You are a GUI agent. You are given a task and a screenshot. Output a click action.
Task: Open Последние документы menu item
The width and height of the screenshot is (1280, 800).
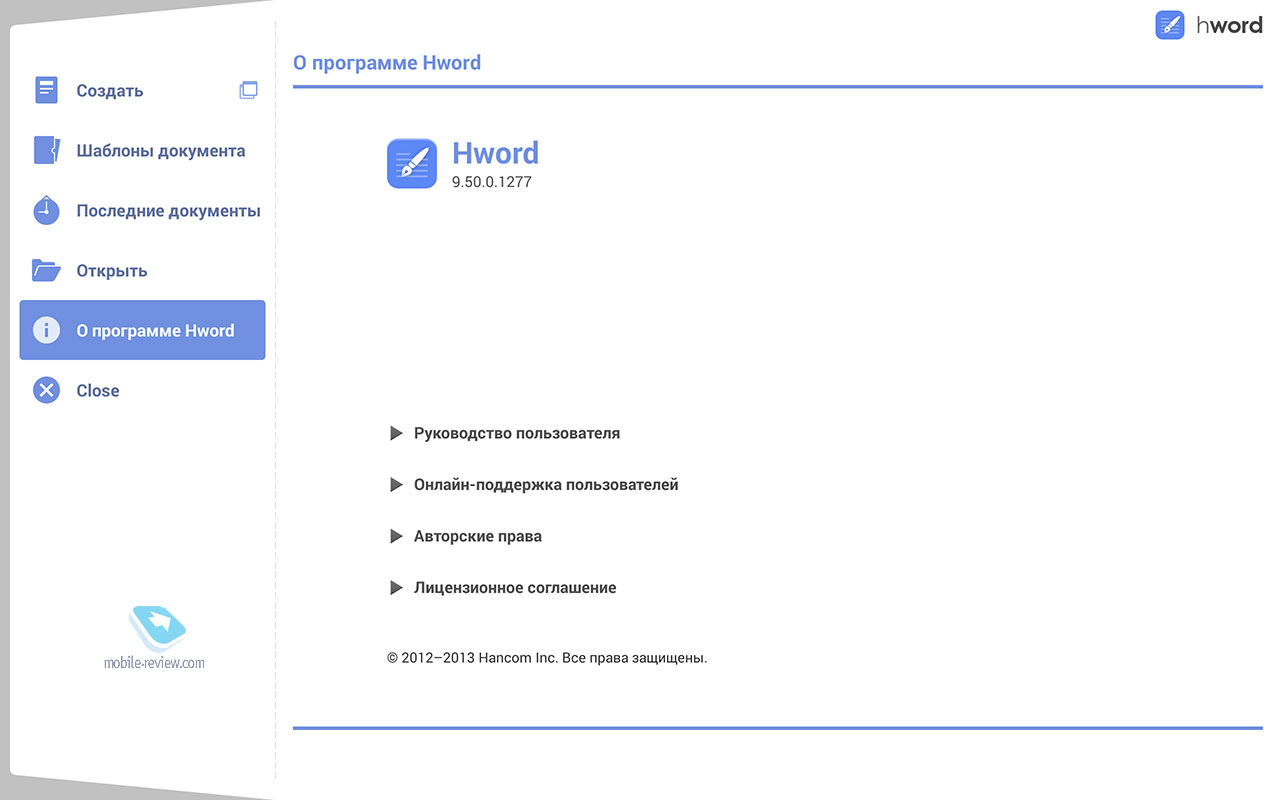click(x=142, y=211)
